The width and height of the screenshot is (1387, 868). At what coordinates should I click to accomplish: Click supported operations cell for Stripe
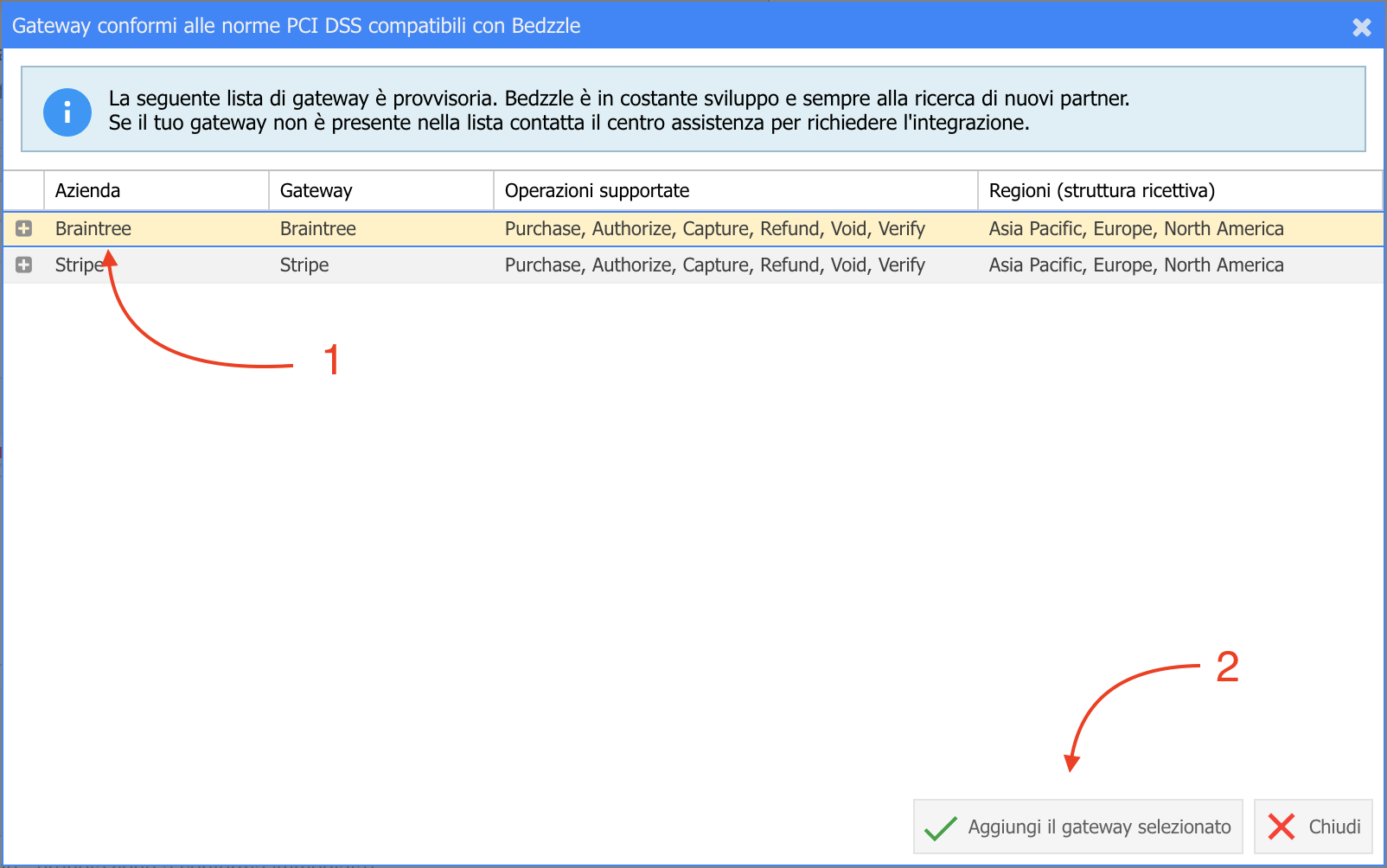[715, 265]
